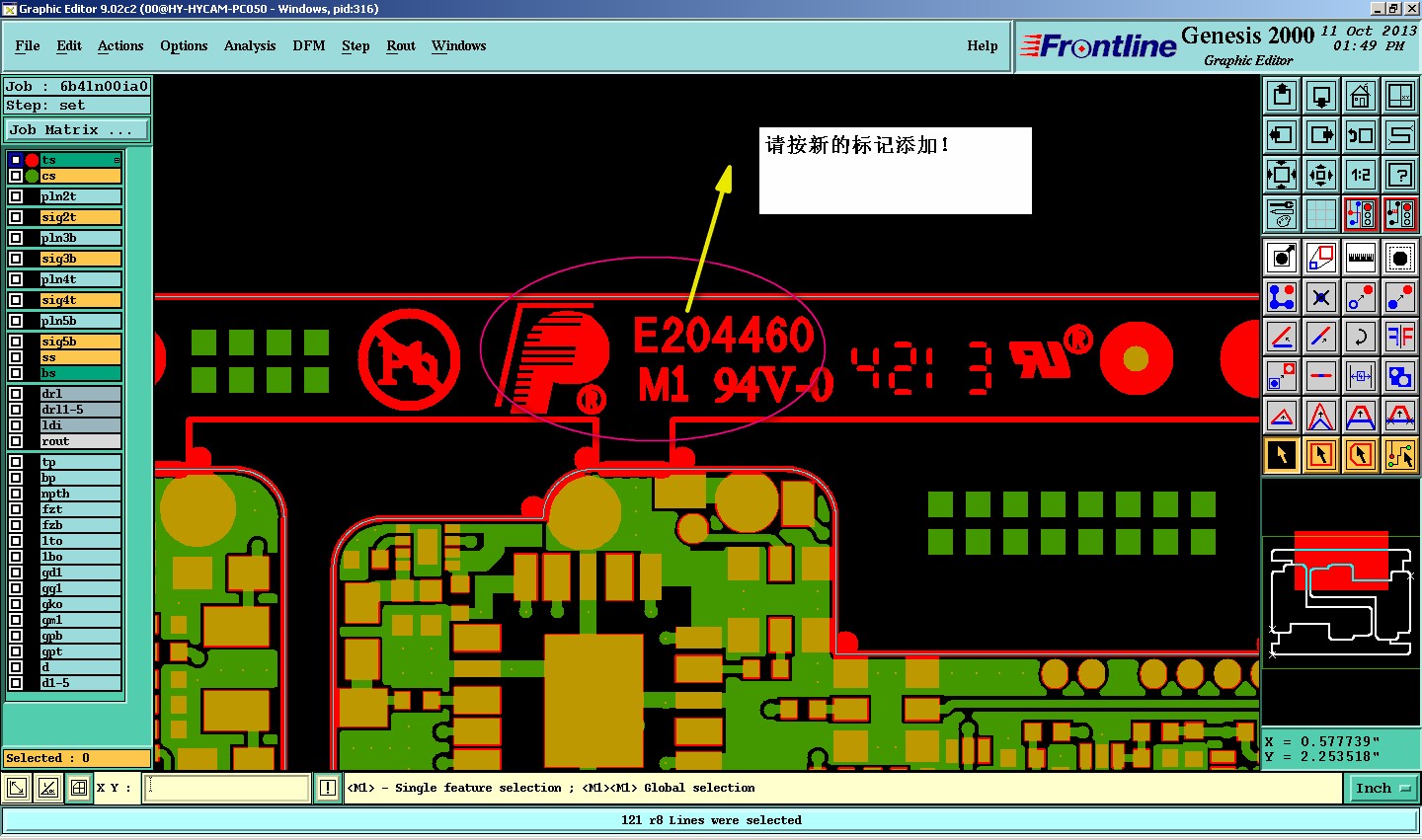Toggle the grid display icon
The height and width of the screenshot is (840, 1422).
click(1321, 213)
